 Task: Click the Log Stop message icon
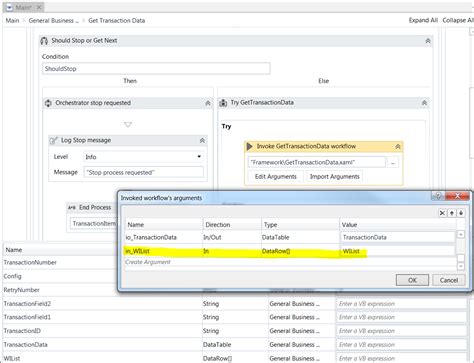[54, 140]
